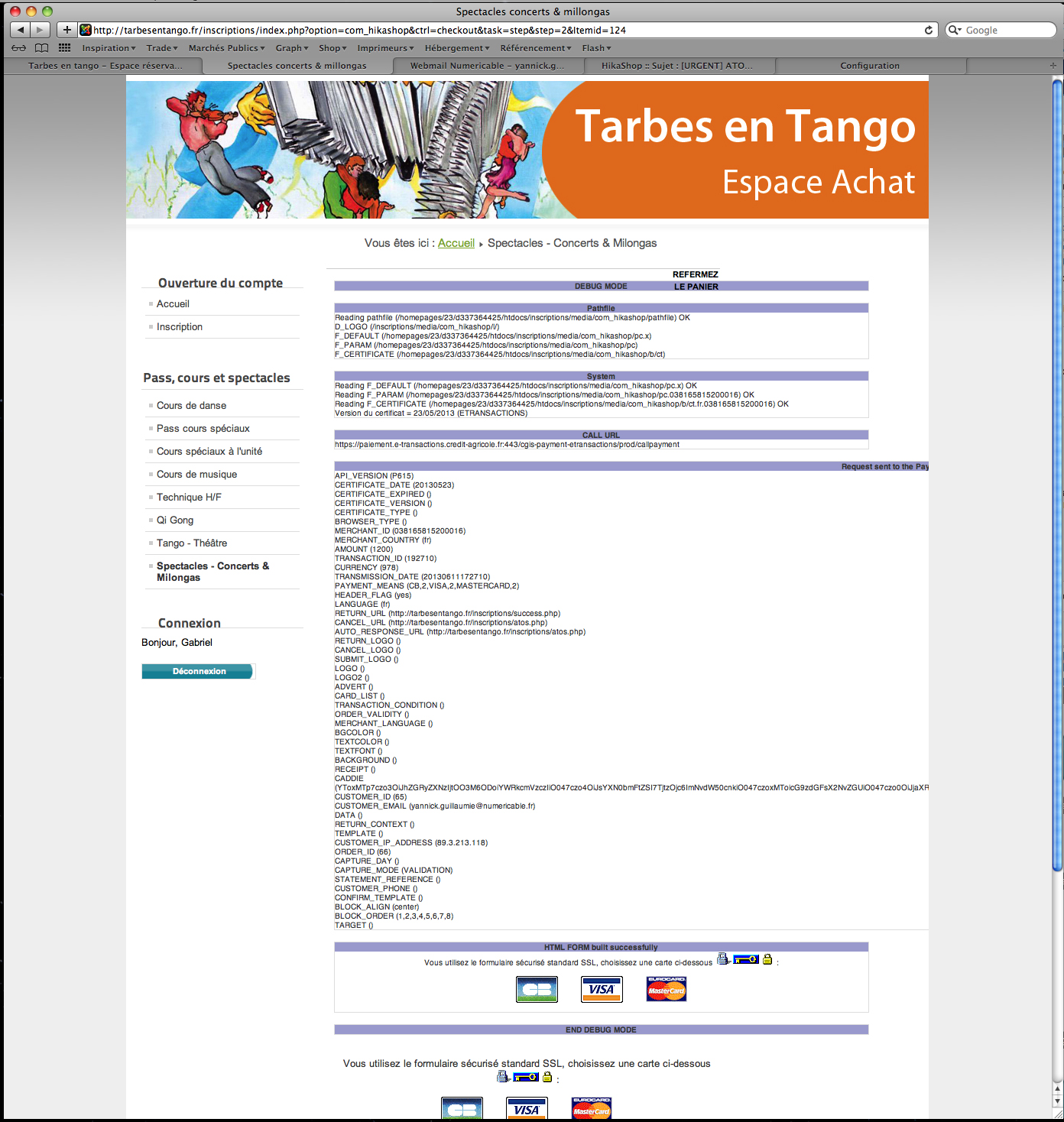
Task: Click the REFERMEZ LE PANIER link
Action: tap(696, 280)
